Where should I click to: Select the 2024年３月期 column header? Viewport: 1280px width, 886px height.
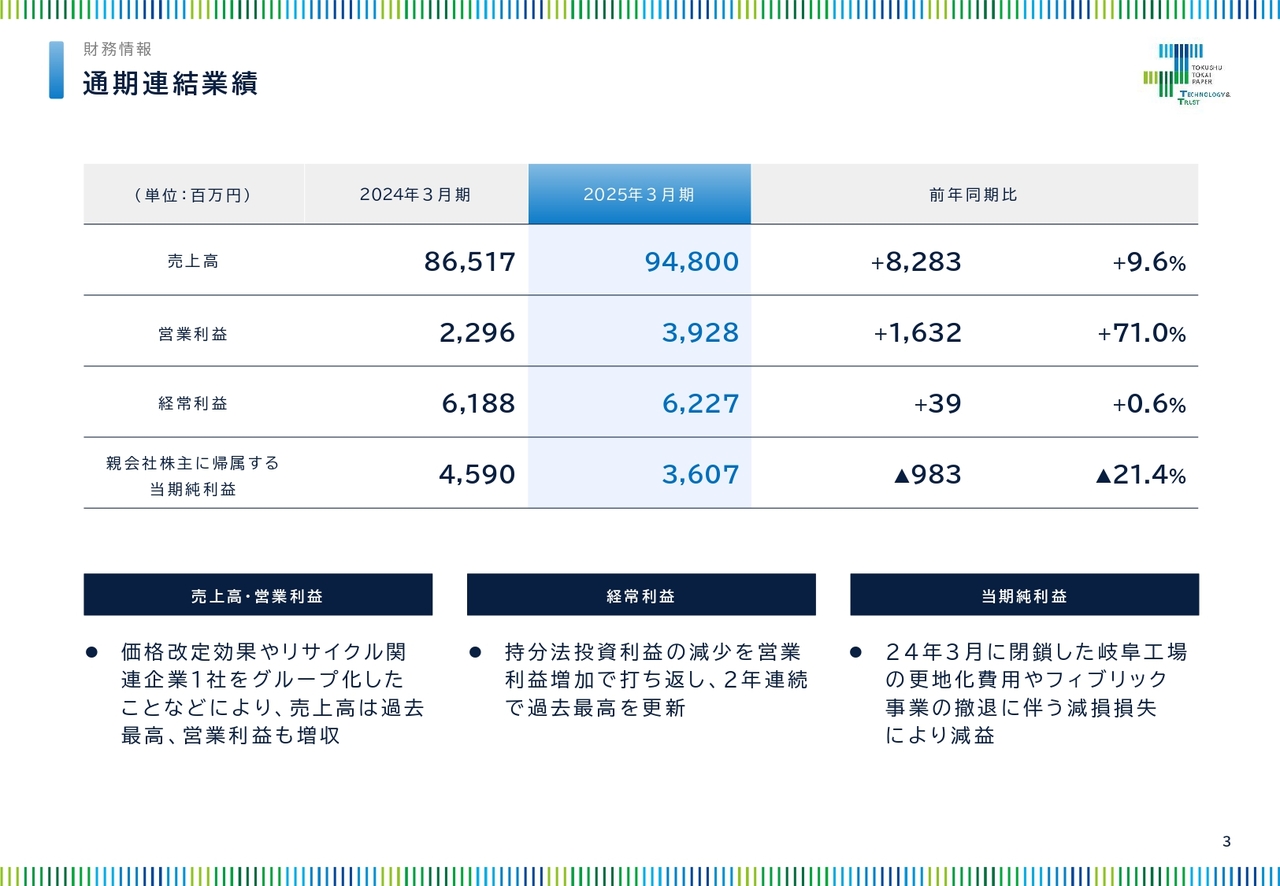point(416,192)
